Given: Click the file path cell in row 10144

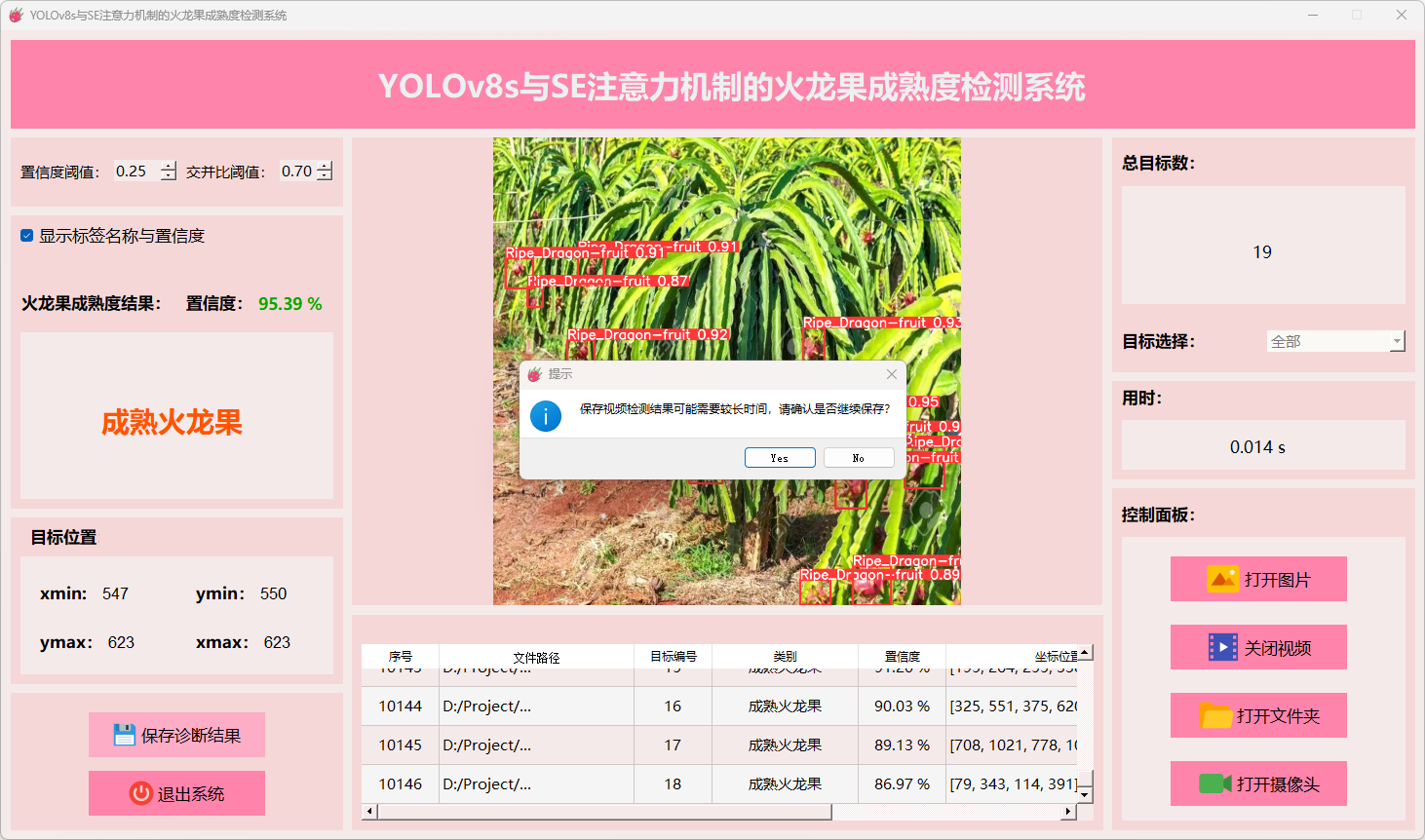Looking at the screenshot, I should click(537, 706).
